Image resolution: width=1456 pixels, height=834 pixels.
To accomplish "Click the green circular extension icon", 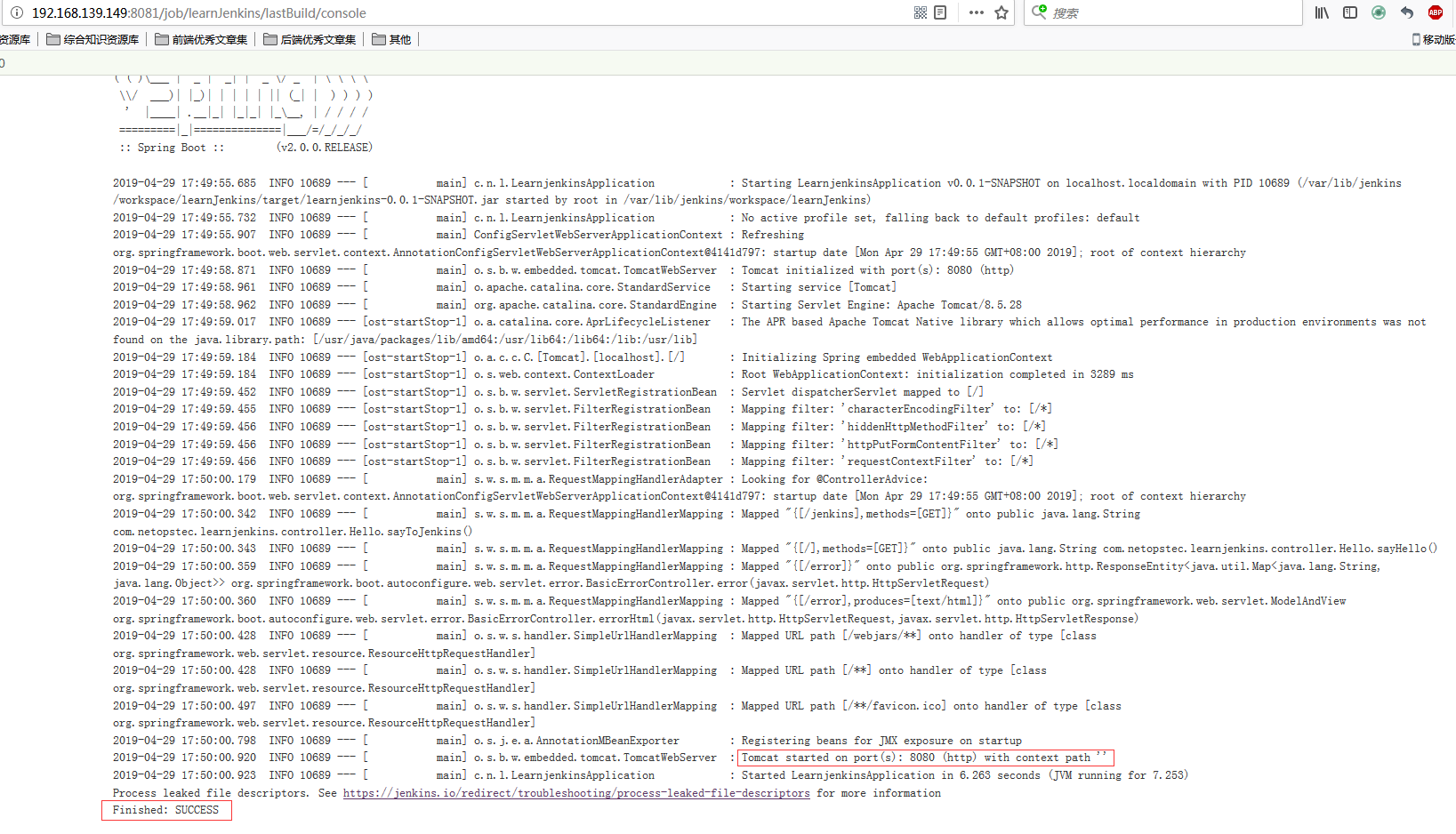I will 1379,12.
